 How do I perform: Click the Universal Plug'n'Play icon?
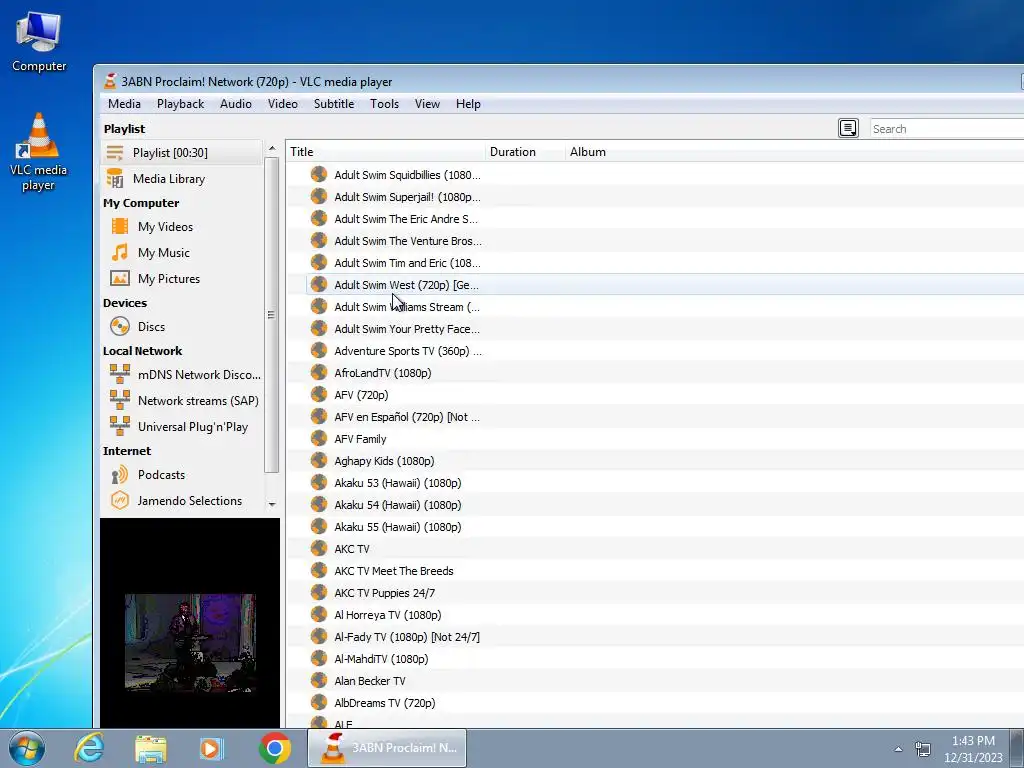(120, 426)
